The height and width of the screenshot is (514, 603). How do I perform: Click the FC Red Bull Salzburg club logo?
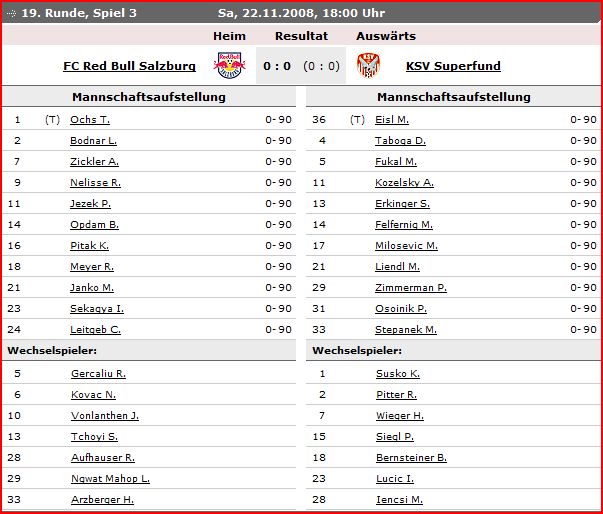[230, 65]
